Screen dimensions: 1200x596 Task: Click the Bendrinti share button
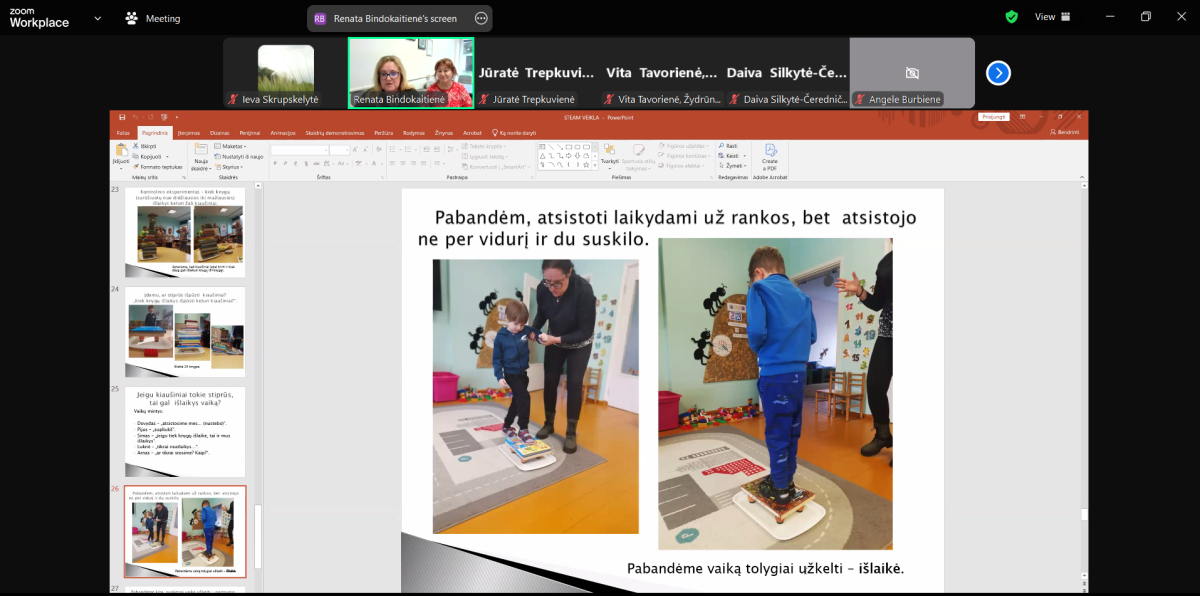[1067, 132]
